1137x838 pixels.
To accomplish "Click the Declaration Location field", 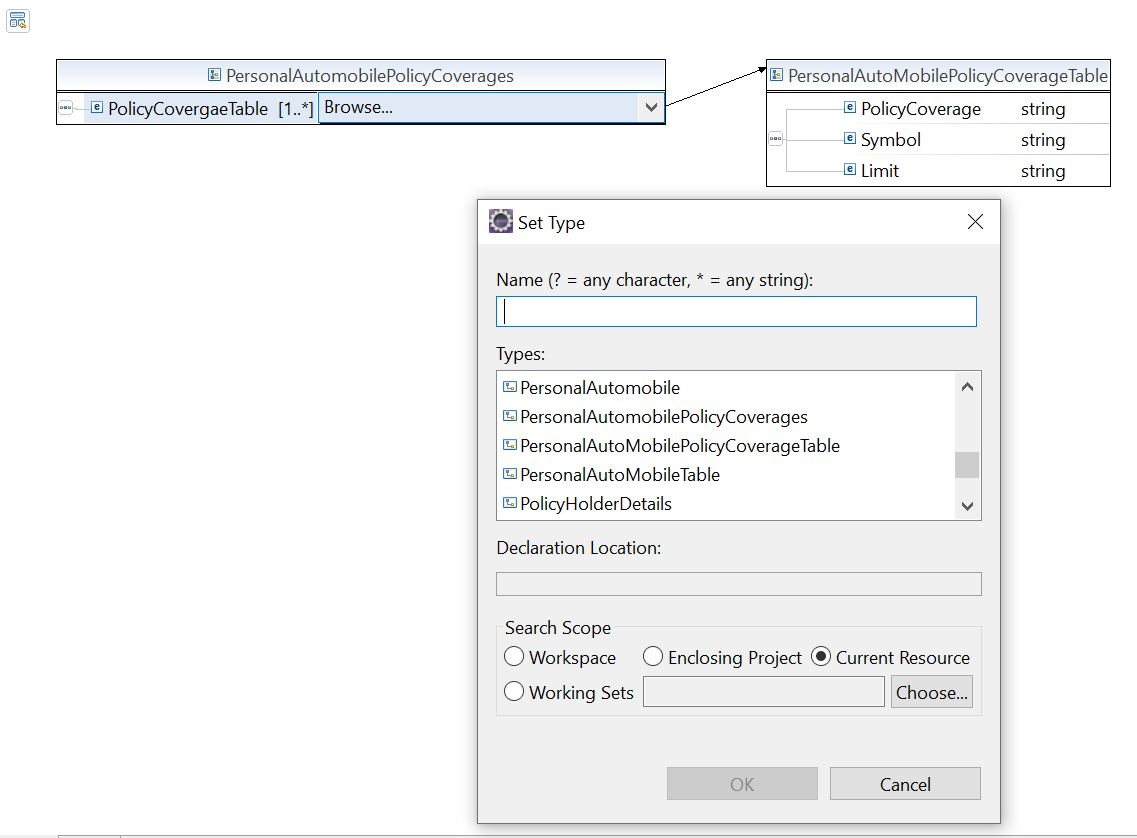I will [738, 584].
